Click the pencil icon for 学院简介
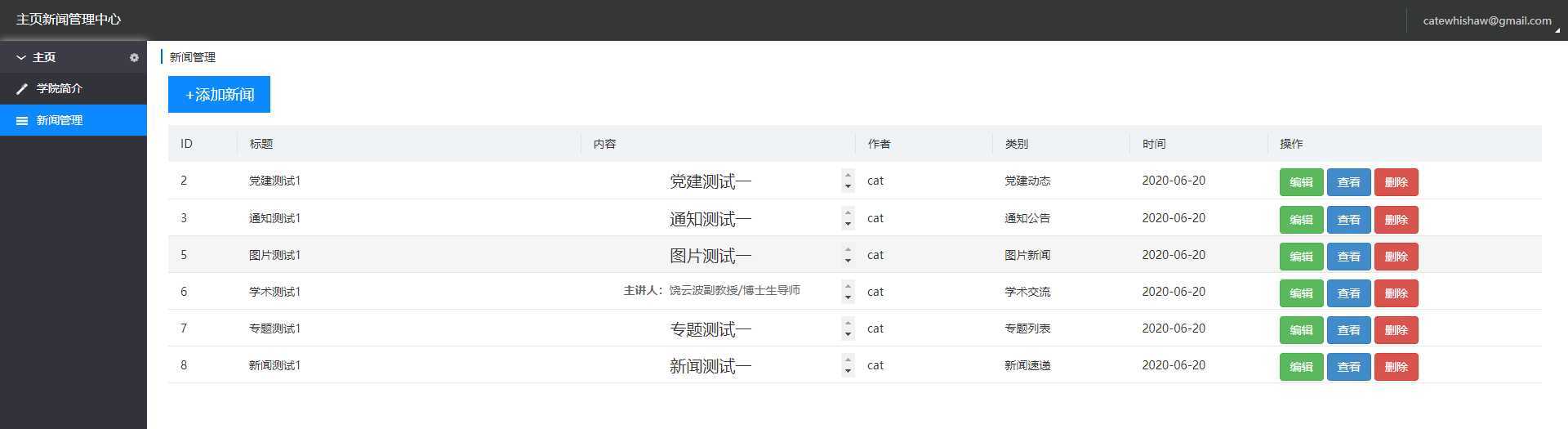Viewport: 1568px width, 429px height. pyautogui.click(x=22, y=88)
